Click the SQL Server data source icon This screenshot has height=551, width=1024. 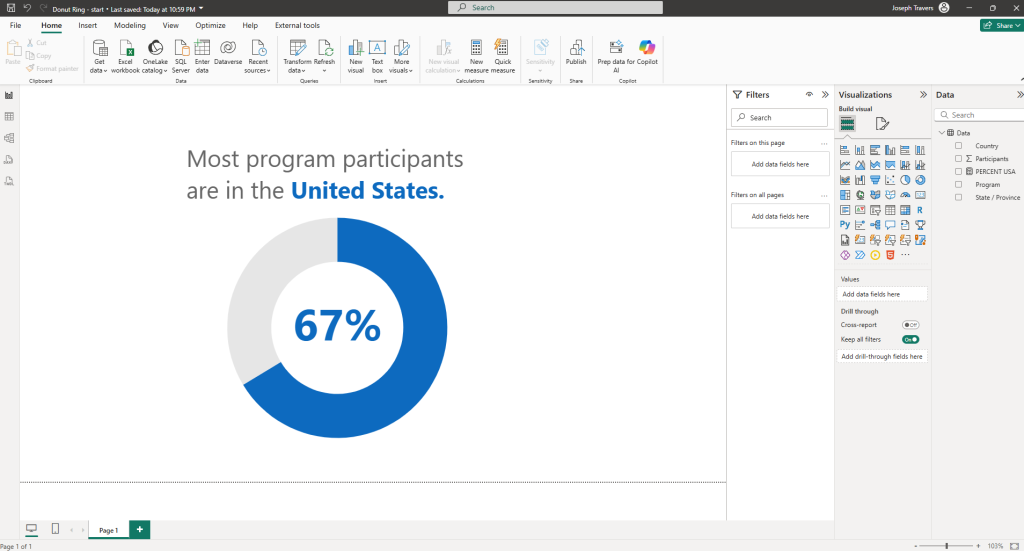181,53
